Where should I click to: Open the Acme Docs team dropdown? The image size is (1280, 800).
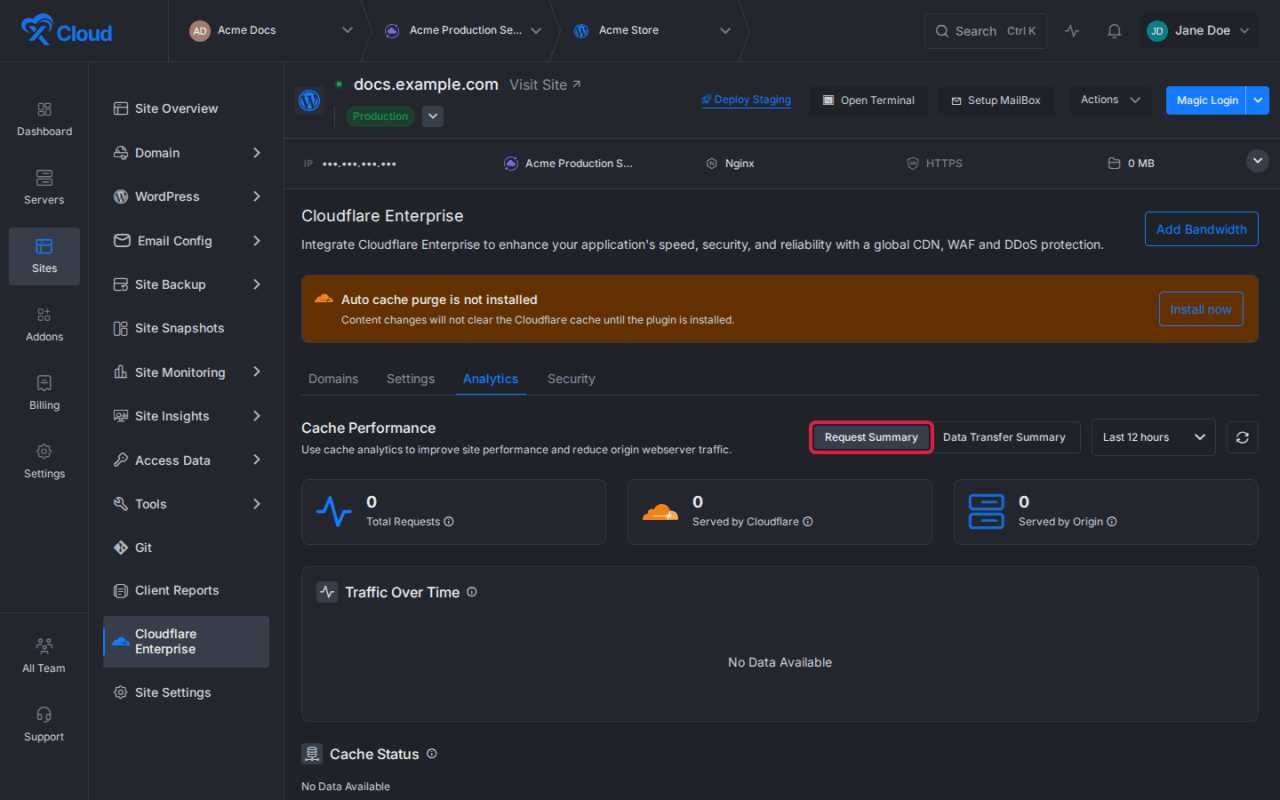point(271,31)
